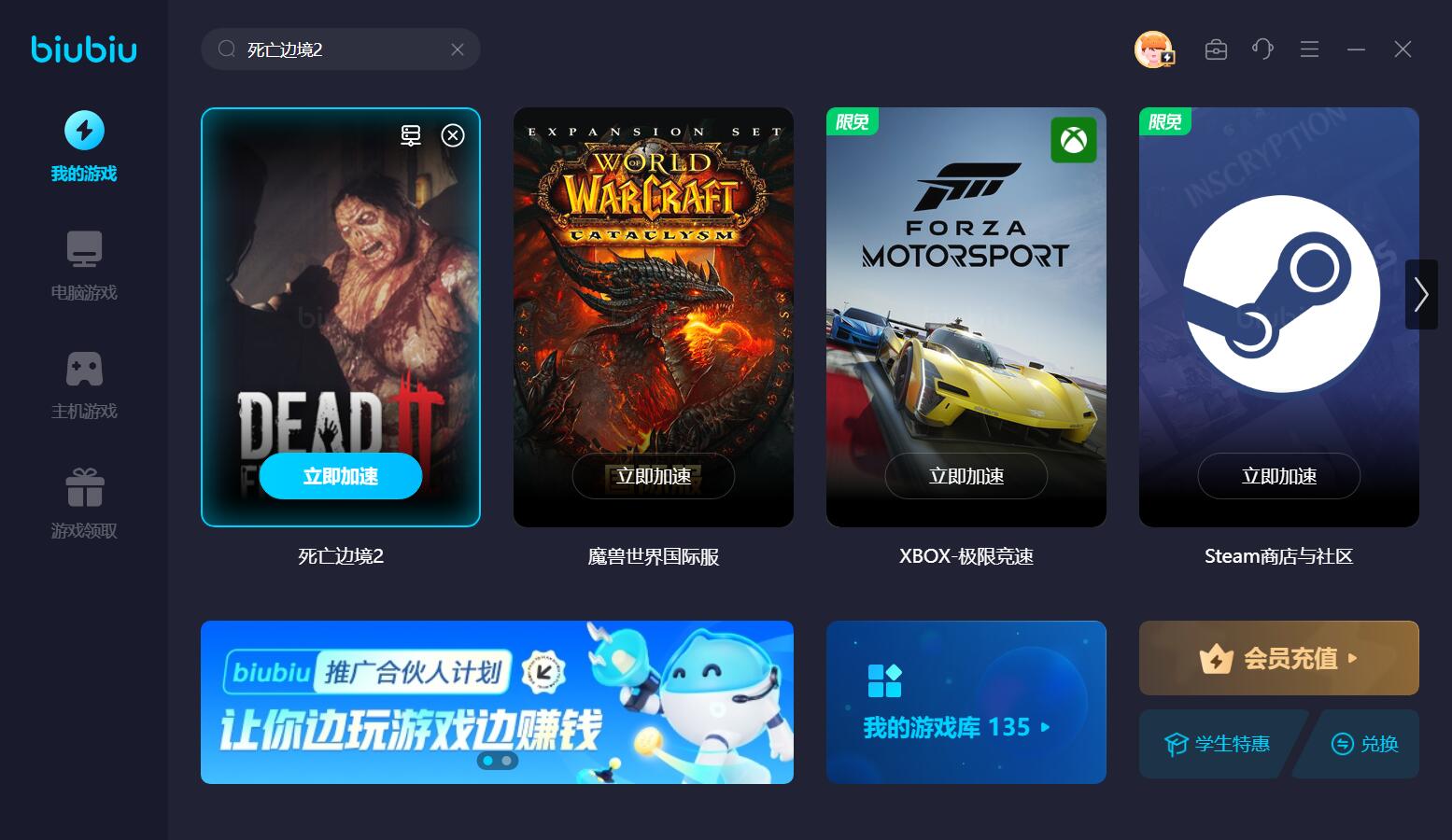The width and height of the screenshot is (1452, 840).
Task: Open the customer support headset icon
Action: 1262,49
